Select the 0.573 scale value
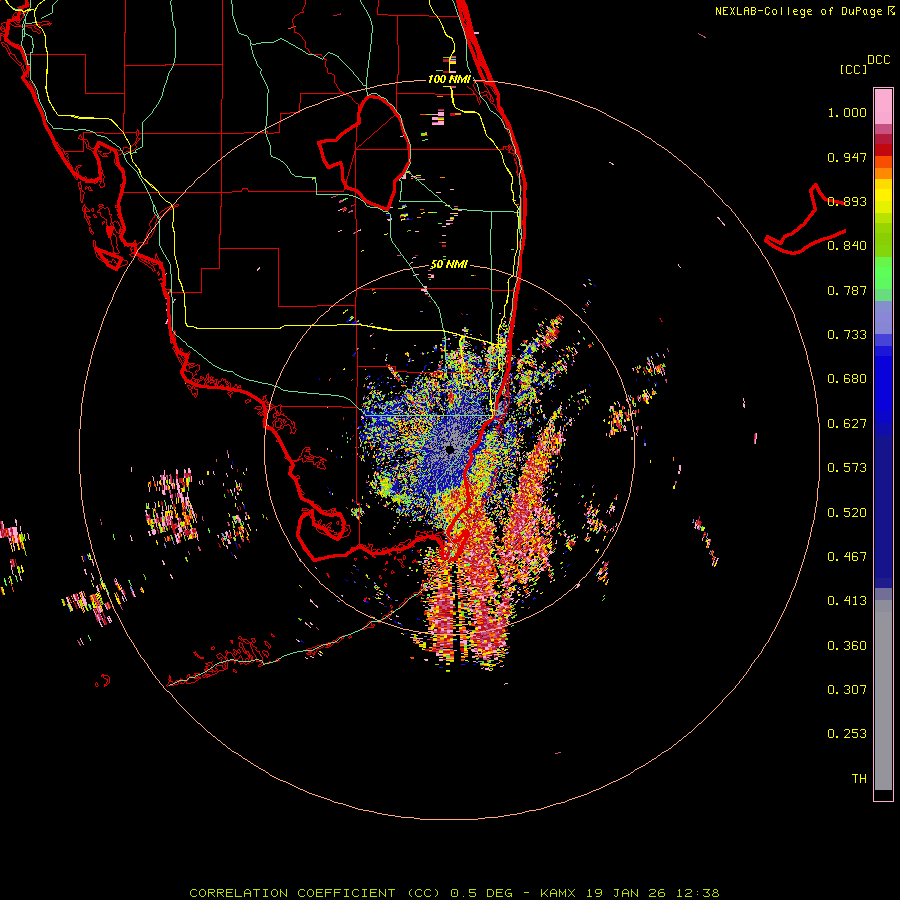Screen dimensions: 900x900 [847, 468]
